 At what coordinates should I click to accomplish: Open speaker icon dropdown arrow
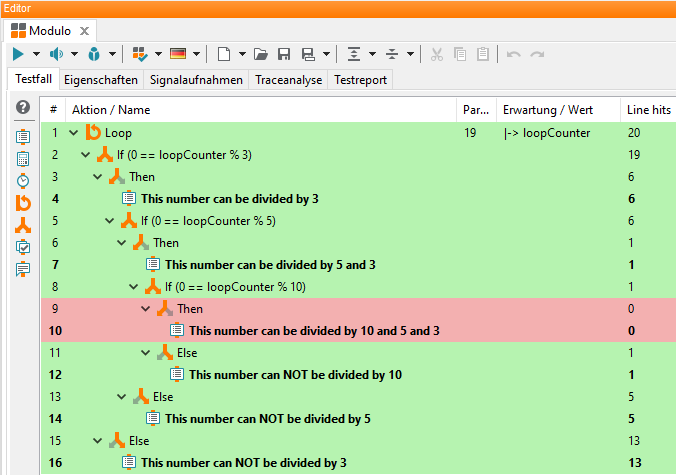pos(75,54)
